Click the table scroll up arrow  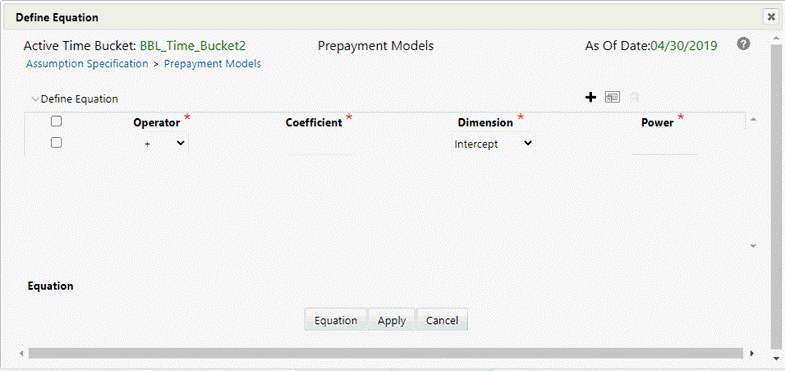pyautogui.click(x=753, y=119)
